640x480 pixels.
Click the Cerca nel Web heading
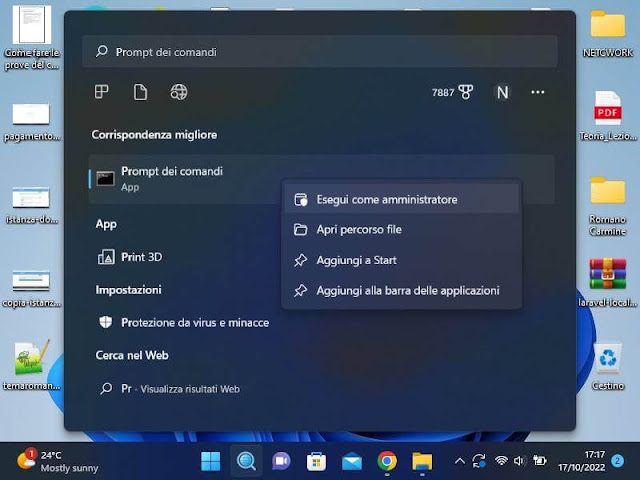point(132,355)
